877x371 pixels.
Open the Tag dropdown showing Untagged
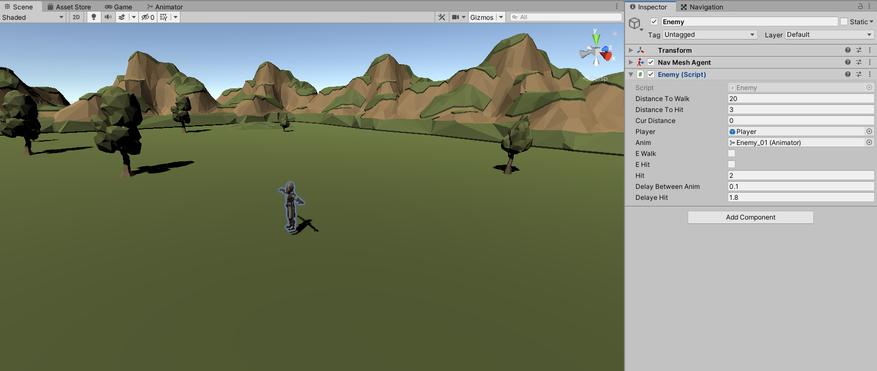click(710, 35)
